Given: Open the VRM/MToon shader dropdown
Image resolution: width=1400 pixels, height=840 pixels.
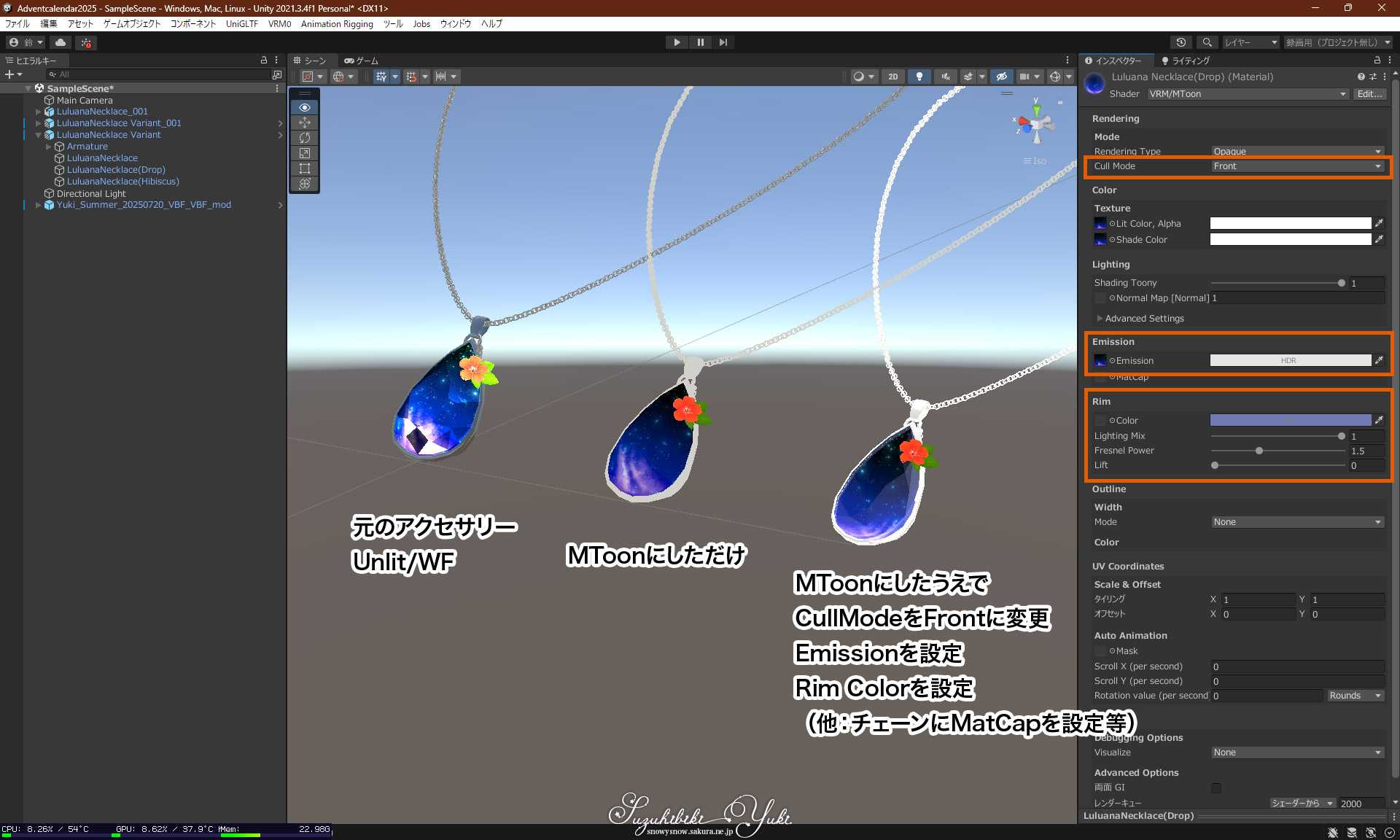Looking at the screenshot, I should [1248, 94].
